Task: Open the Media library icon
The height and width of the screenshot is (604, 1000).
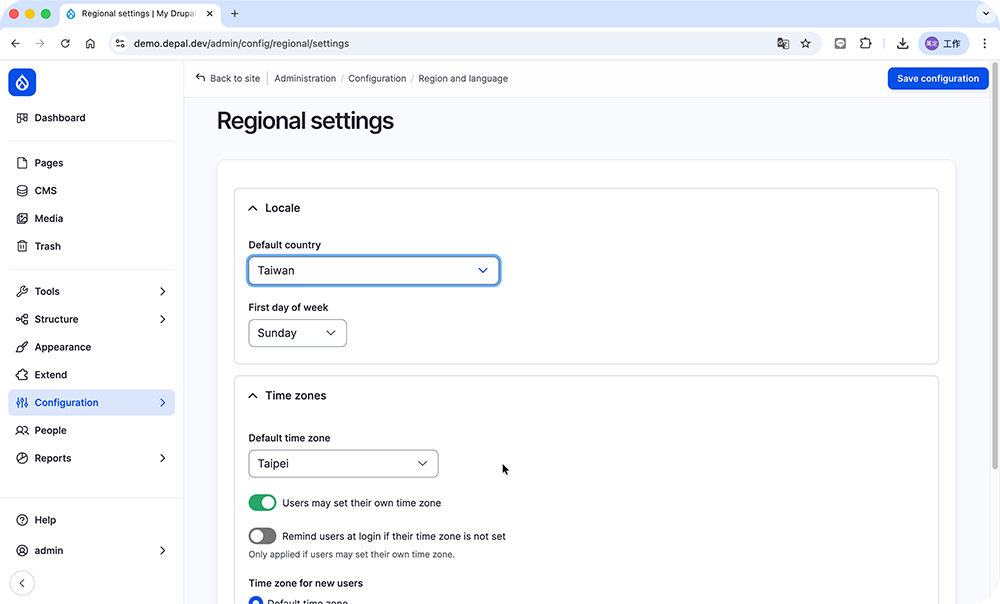Action: pos(23,218)
